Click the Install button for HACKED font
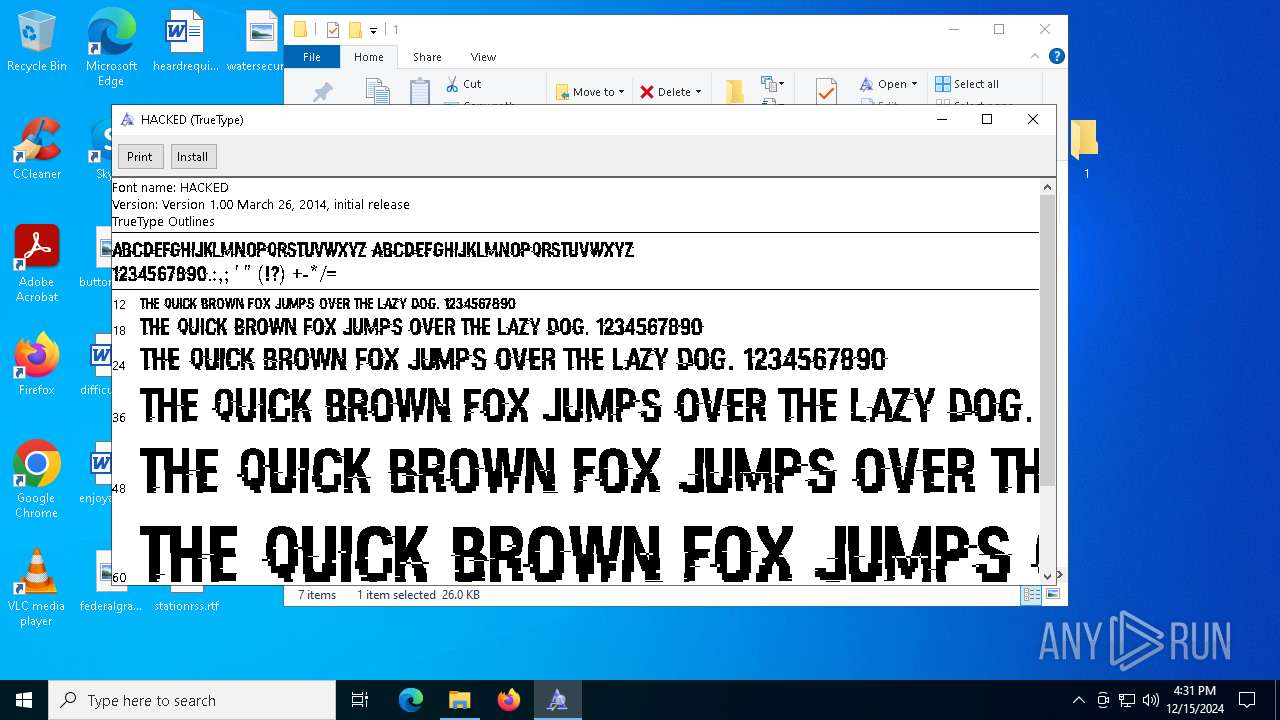The image size is (1280, 720). (192, 156)
